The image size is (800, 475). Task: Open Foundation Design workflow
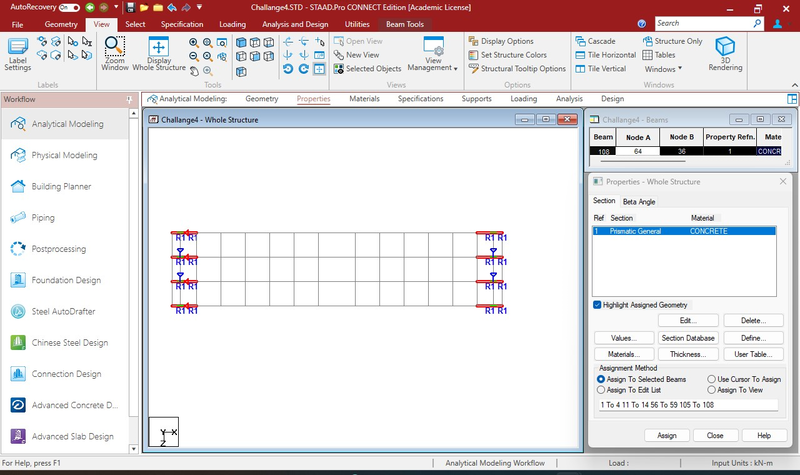66,280
